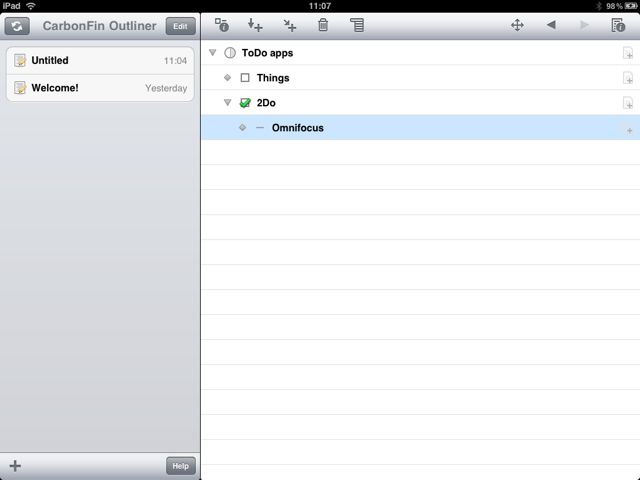This screenshot has width=640, height=480.
Task: Select the Omnifocus item text
Action: coord(298,128)
